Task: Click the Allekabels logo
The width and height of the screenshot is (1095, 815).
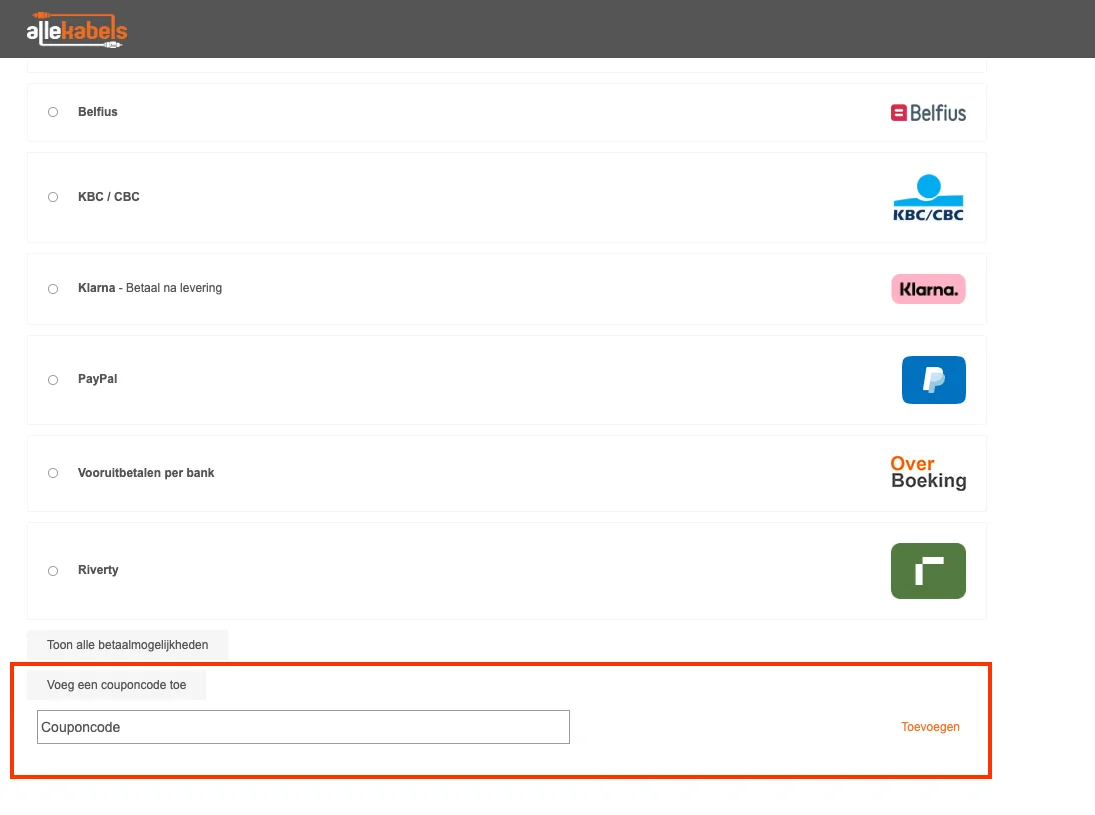Action: [77, 30]
